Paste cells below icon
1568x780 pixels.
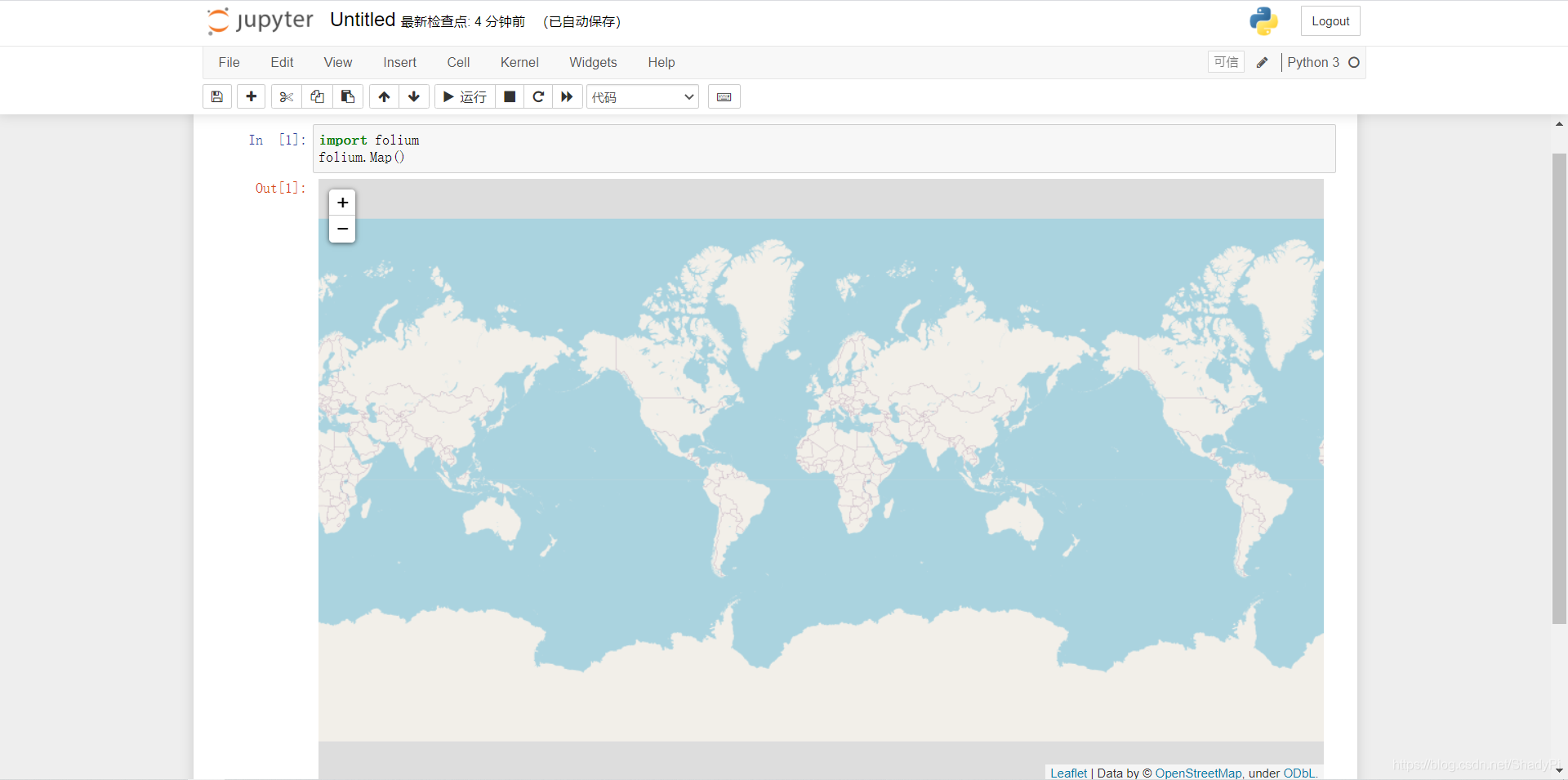tap(348, 97)
